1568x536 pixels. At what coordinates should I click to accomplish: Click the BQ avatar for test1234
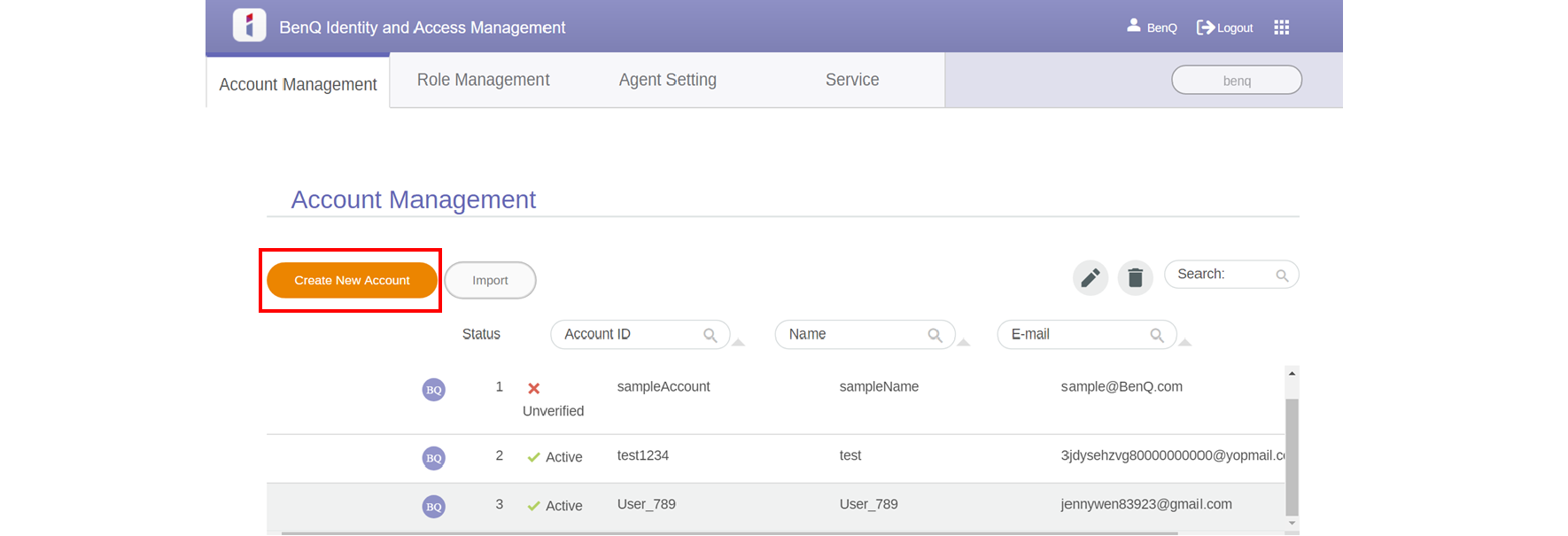tap(433, 458)
